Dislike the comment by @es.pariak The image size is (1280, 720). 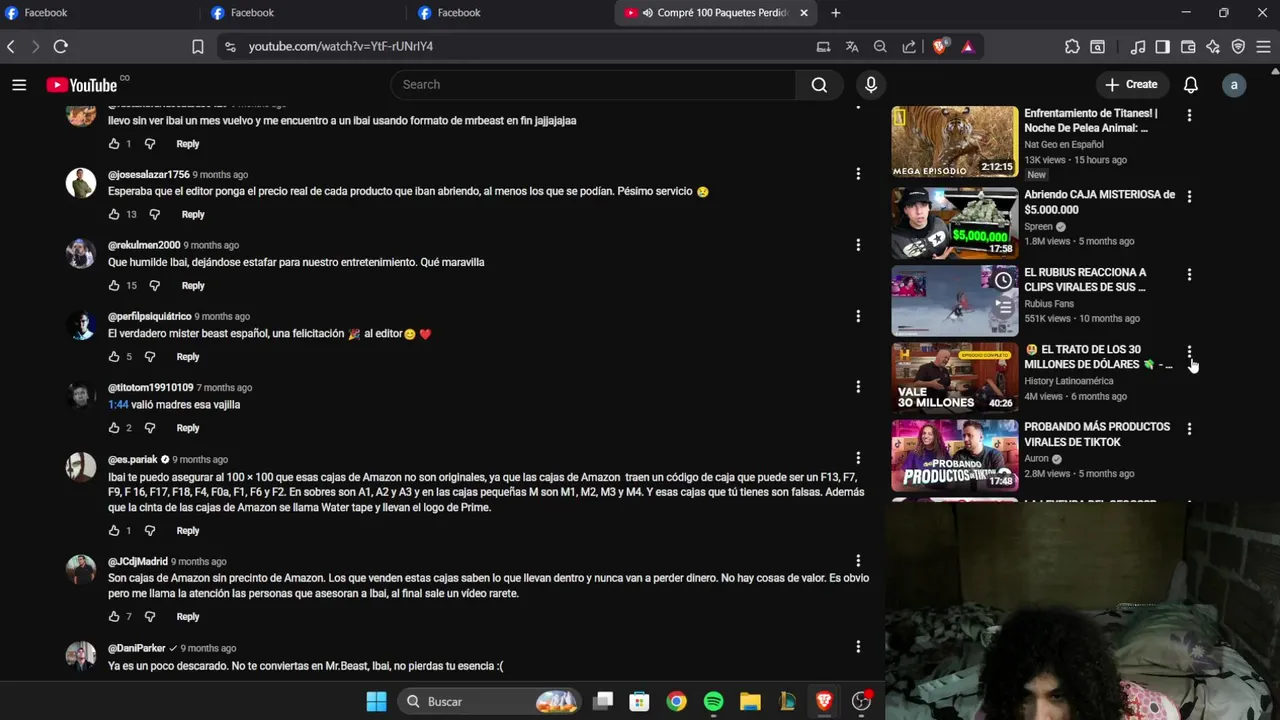[x=150, y=530]
